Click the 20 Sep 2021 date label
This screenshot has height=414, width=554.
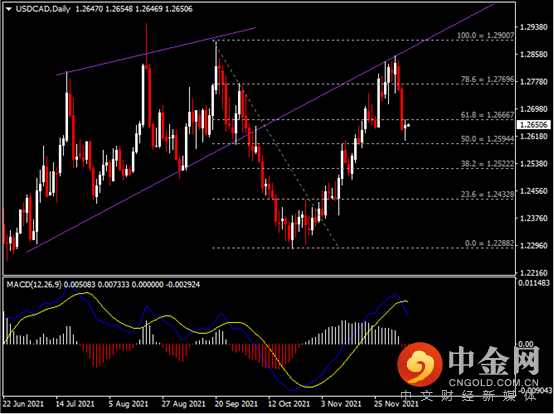coord(236,403)
